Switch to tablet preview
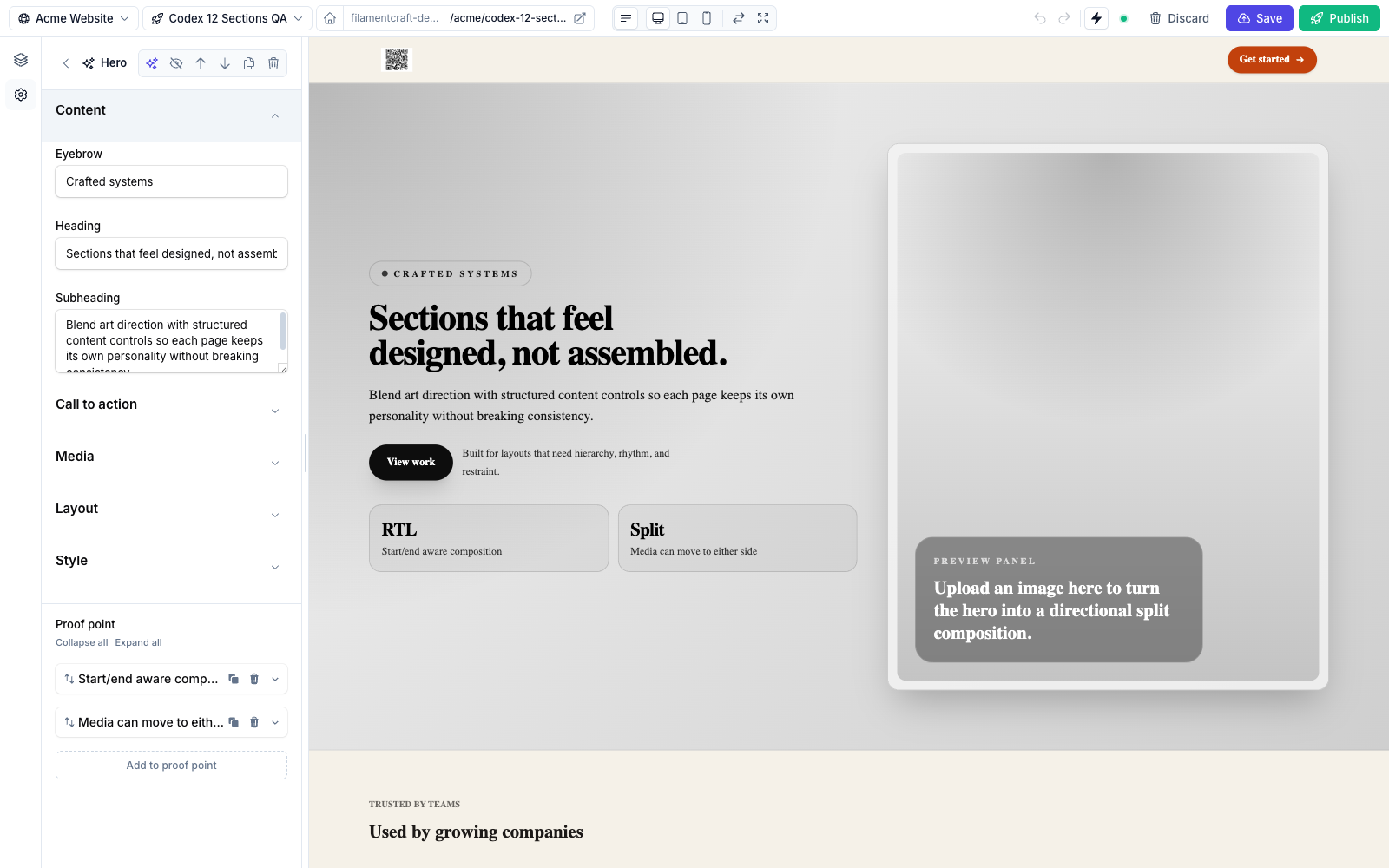Image resolution: width=1389 pixels, height=868 pixels. tap(682, 18)
